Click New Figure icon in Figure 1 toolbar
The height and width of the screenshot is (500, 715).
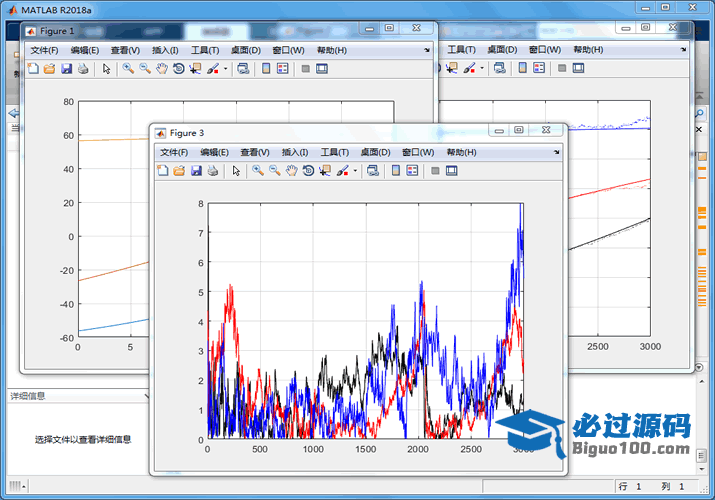tap(33, 69)
